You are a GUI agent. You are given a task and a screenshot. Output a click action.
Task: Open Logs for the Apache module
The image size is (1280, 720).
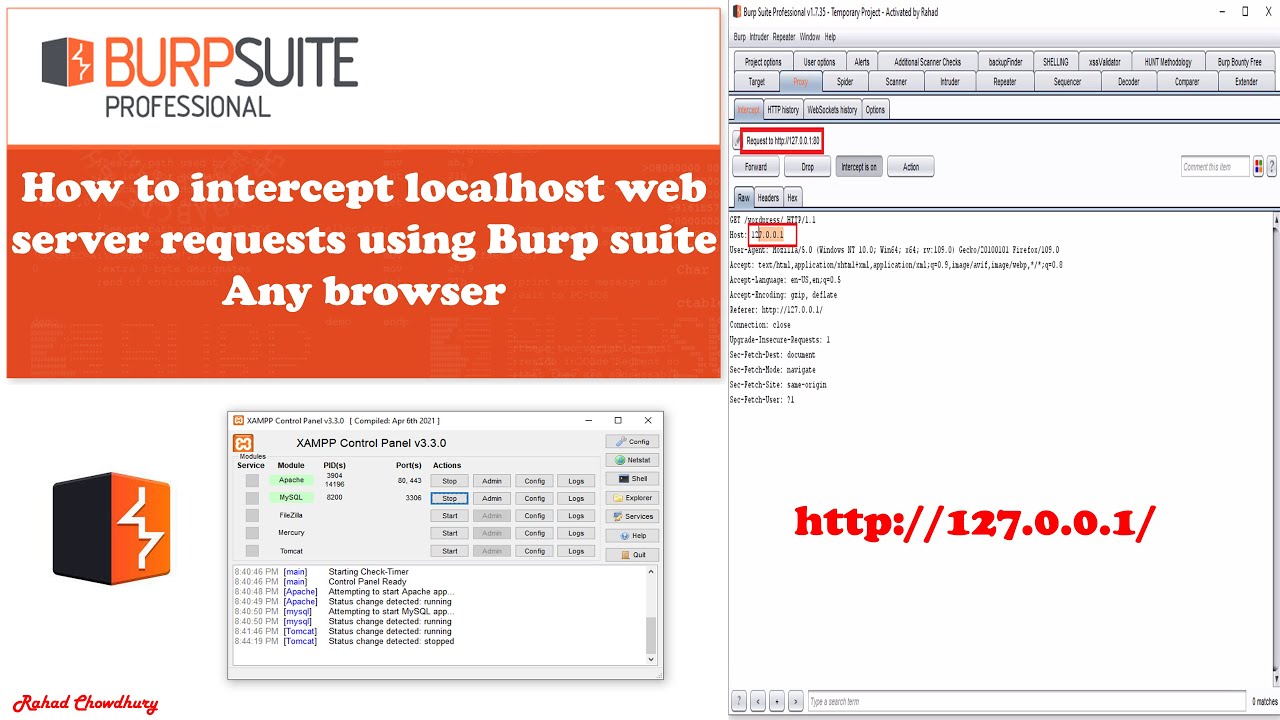pos(576,481)
